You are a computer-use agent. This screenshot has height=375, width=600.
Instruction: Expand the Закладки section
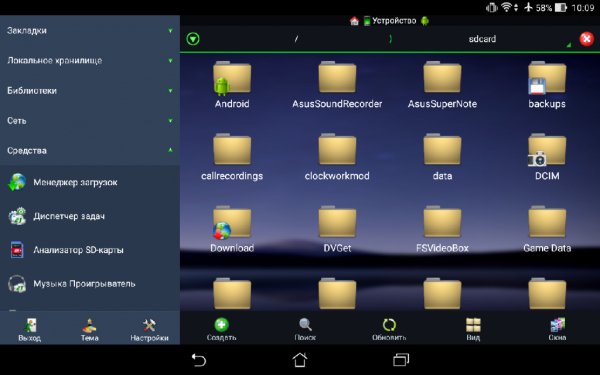coord(90,30)
